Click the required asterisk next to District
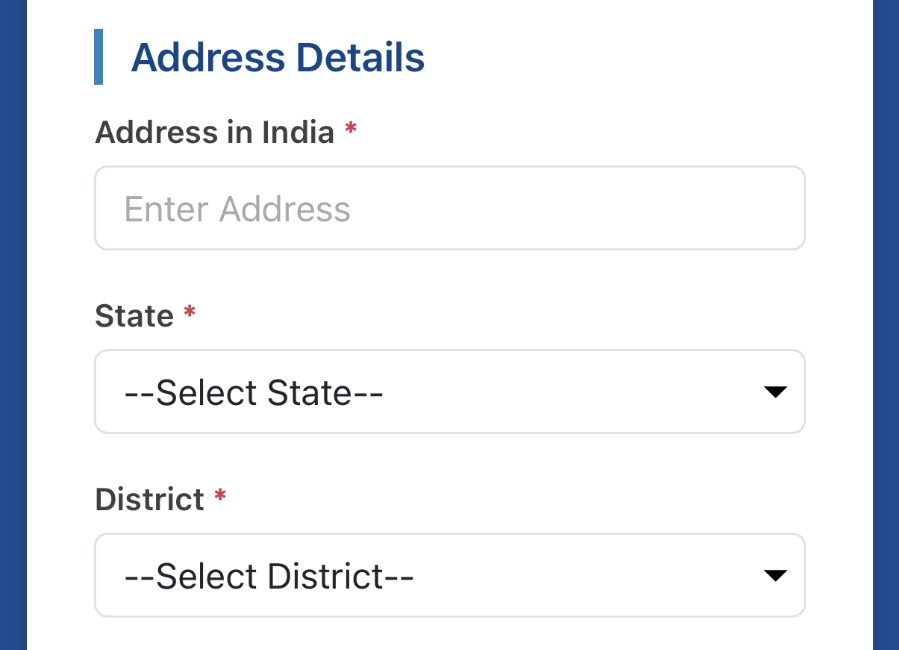The image size is (899, 650). click(x=220, y=497)
